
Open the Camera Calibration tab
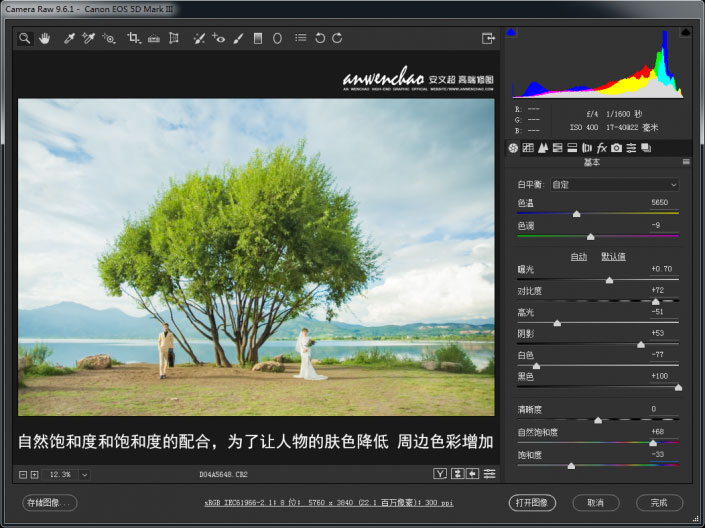[x=616, y=148]
